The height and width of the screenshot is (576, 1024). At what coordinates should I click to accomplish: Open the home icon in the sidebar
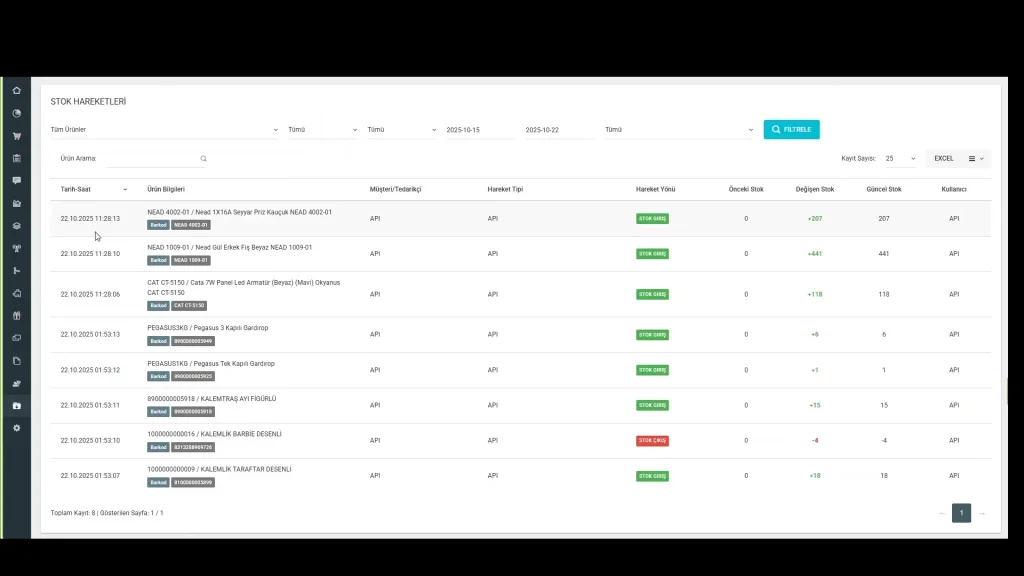click(16, 91)
